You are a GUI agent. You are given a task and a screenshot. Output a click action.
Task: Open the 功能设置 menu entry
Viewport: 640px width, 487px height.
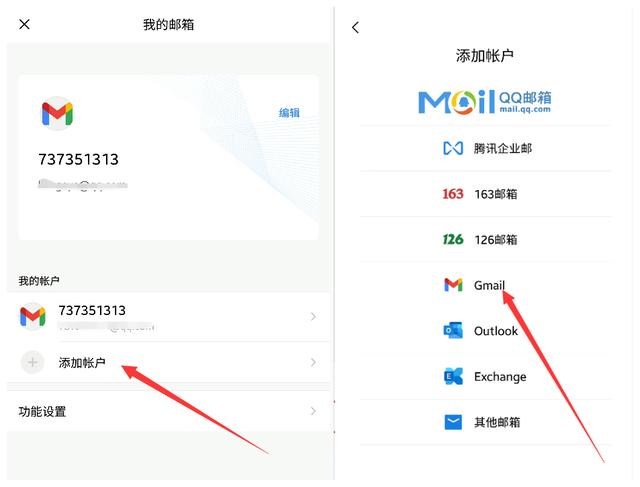(43, 411)
